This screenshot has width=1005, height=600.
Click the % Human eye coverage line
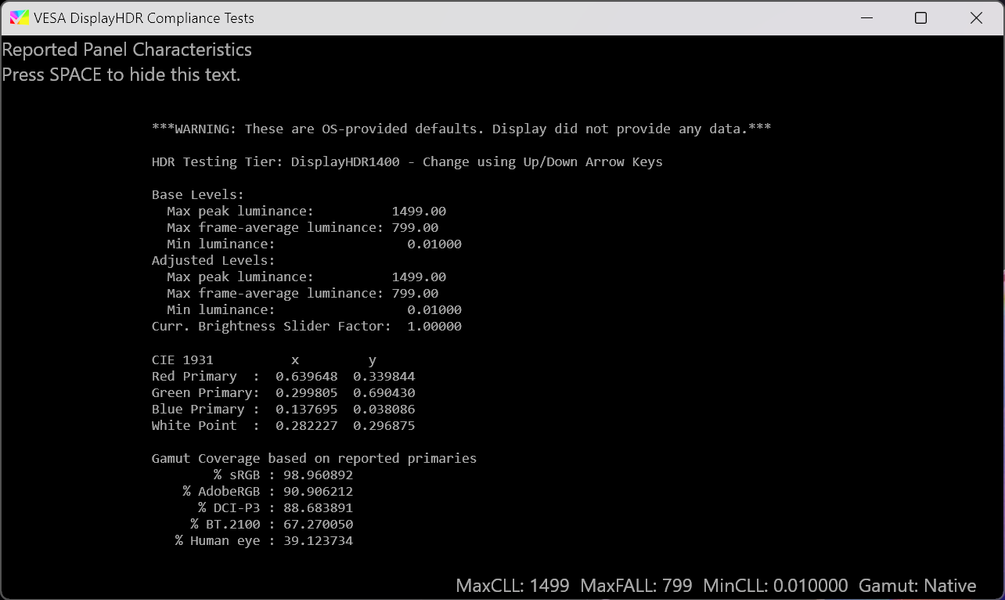[264, 541]
